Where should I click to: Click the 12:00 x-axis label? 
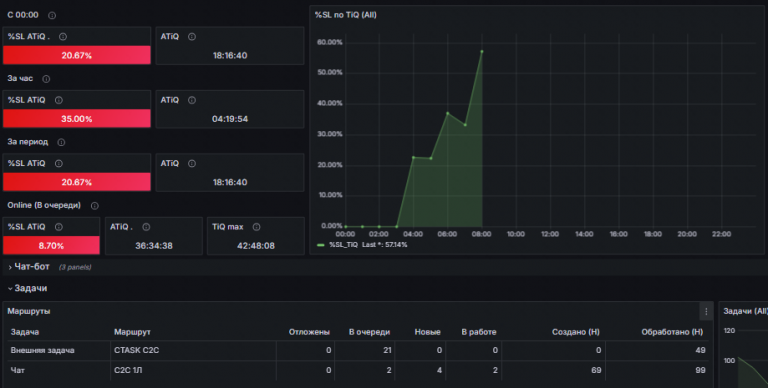pos(550,234)
